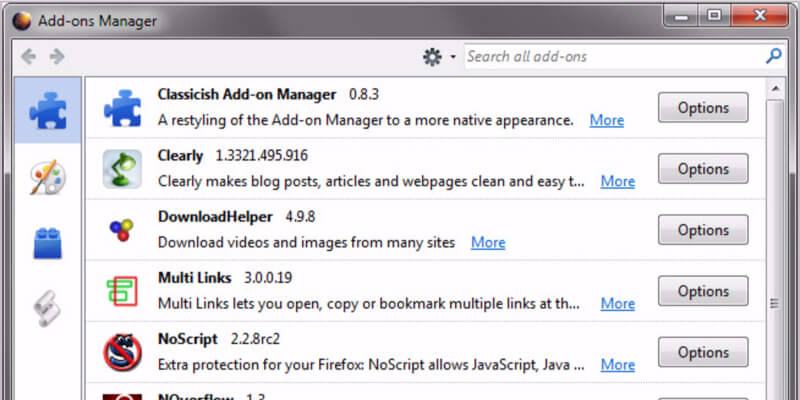Open Options for DownloadHelper
The width and height of the screenshot is (800, 400).
703,230
